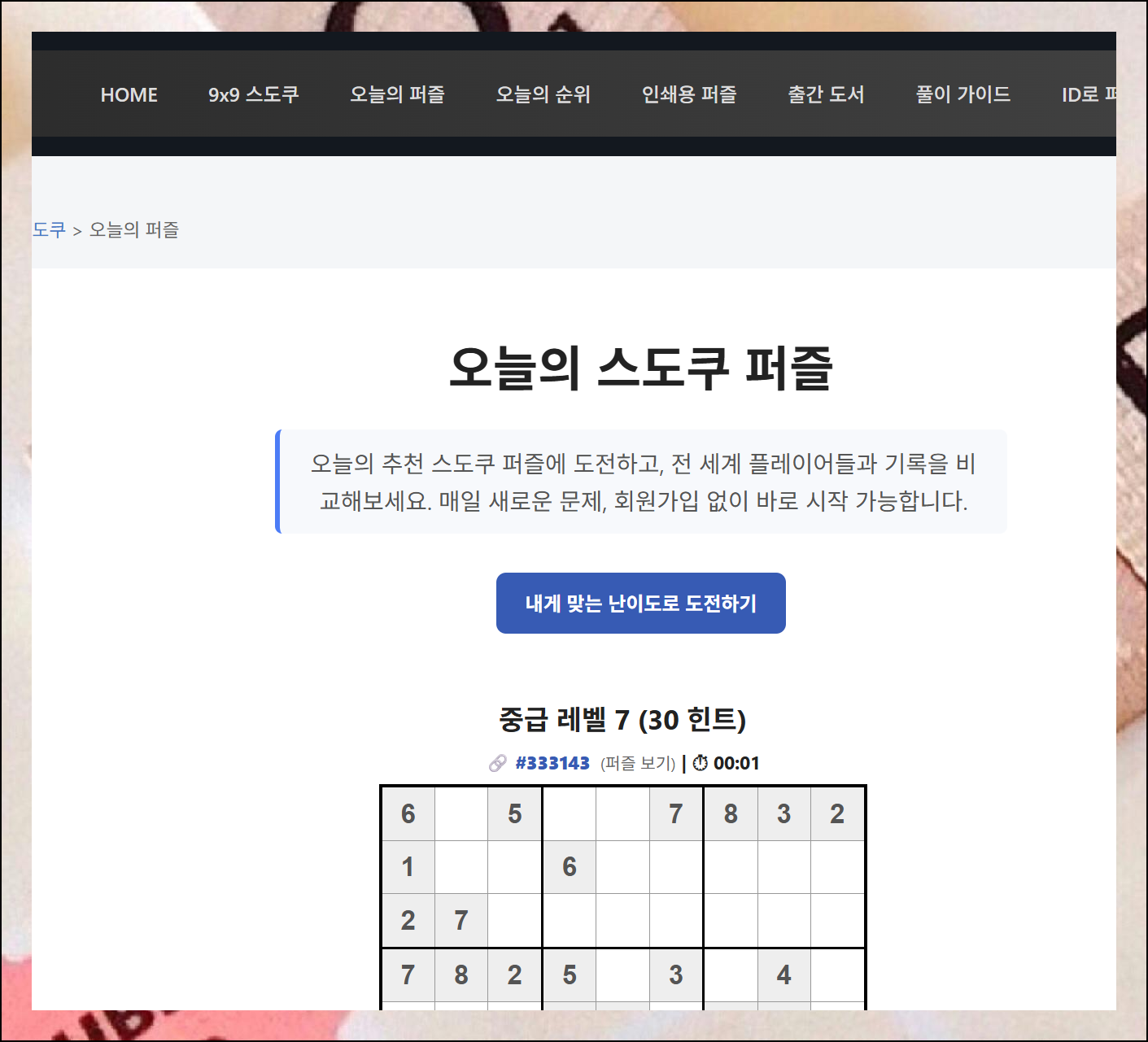Click the stopwatch timer icon

point(700,763)
